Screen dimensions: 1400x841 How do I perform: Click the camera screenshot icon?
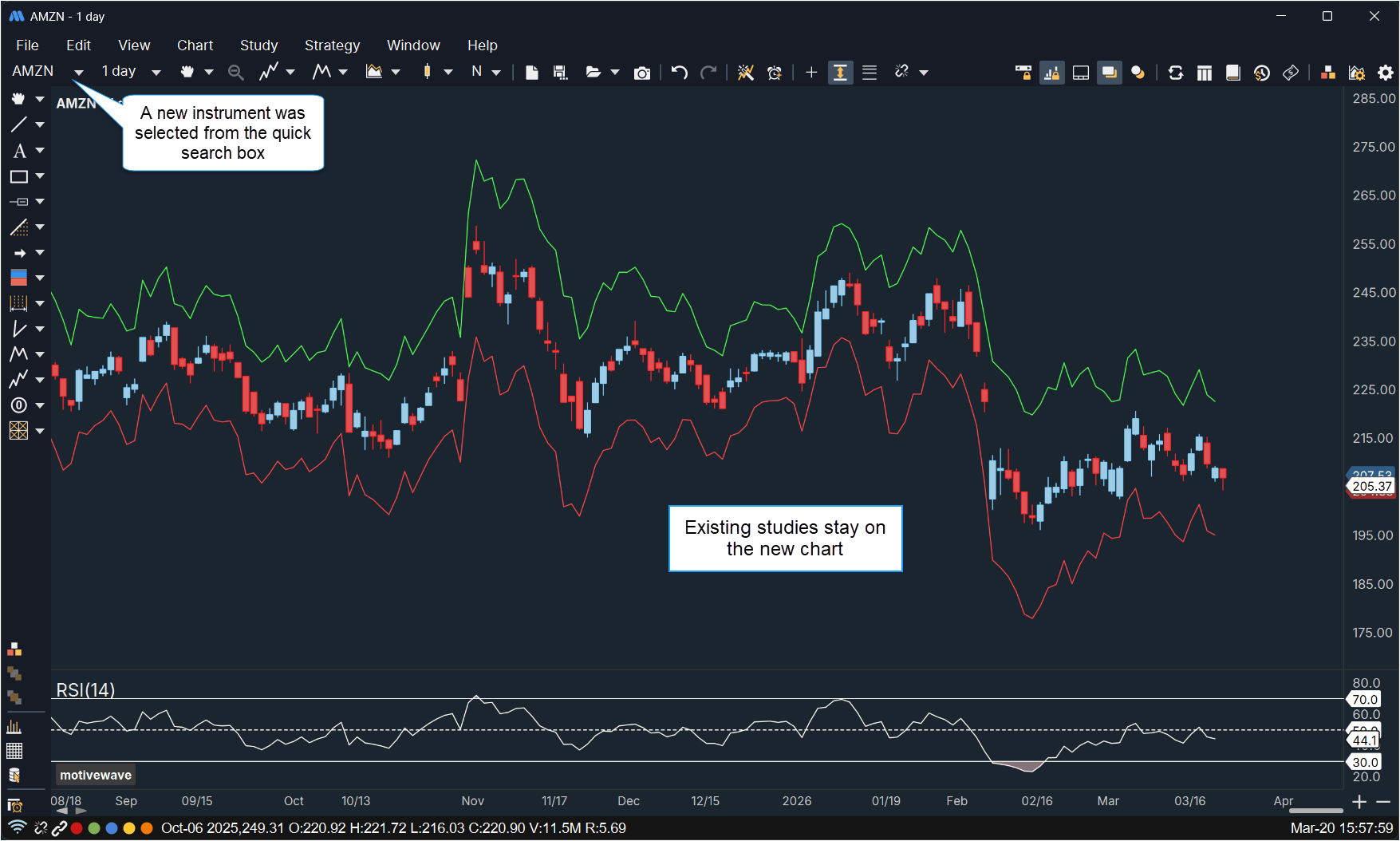pyautogui.click(x=641, y=73)
